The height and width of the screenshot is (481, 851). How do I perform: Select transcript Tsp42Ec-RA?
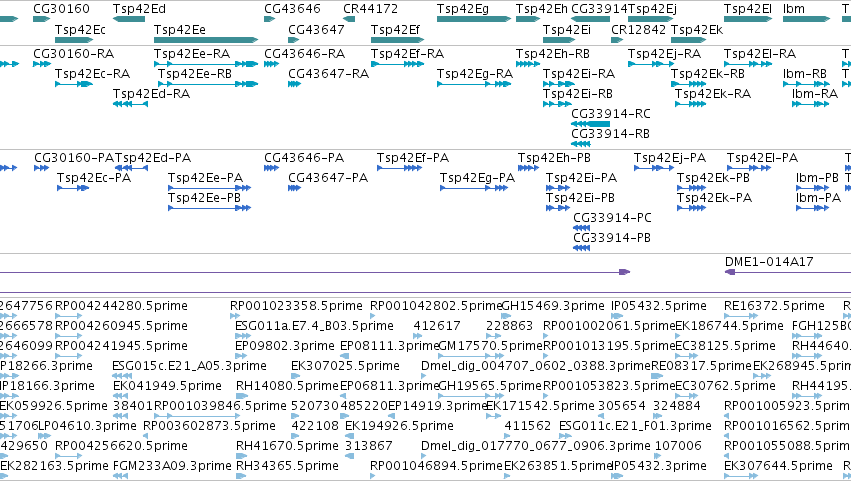tap(92, 74)
